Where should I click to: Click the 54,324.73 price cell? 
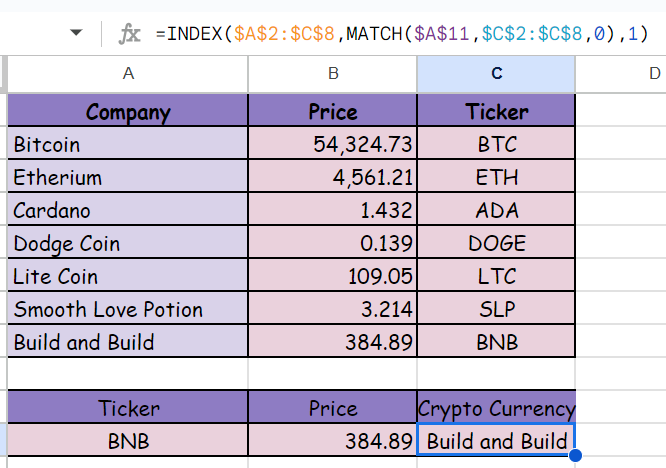point(333,144)
